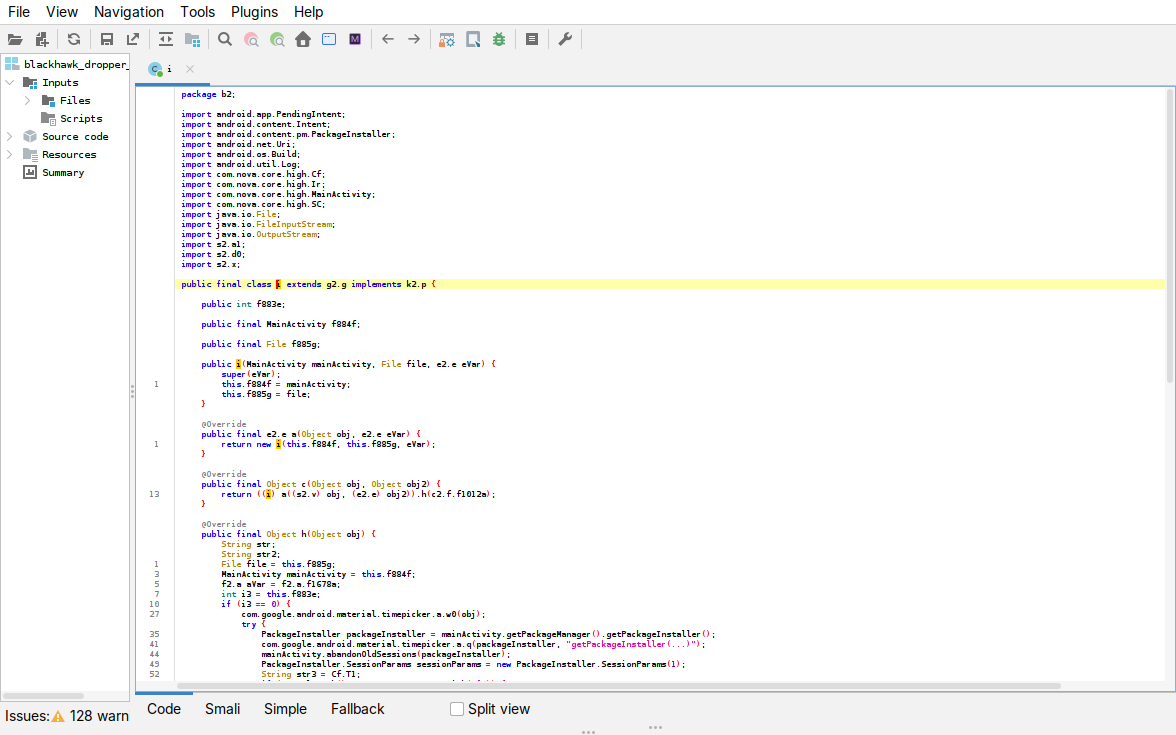Expand the Resources tree node

pyautogui.click(x=10, y=154)
